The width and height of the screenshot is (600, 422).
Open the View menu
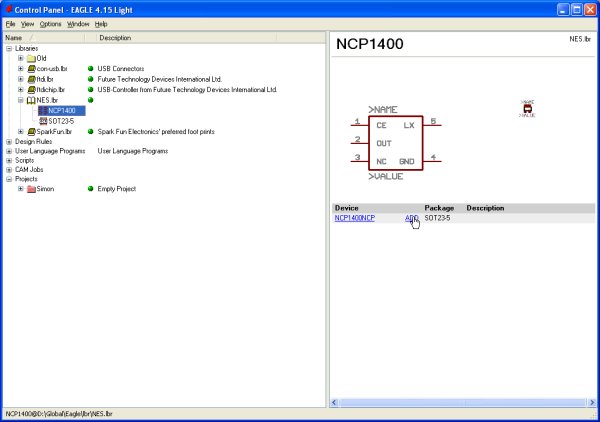click(27, 24)
